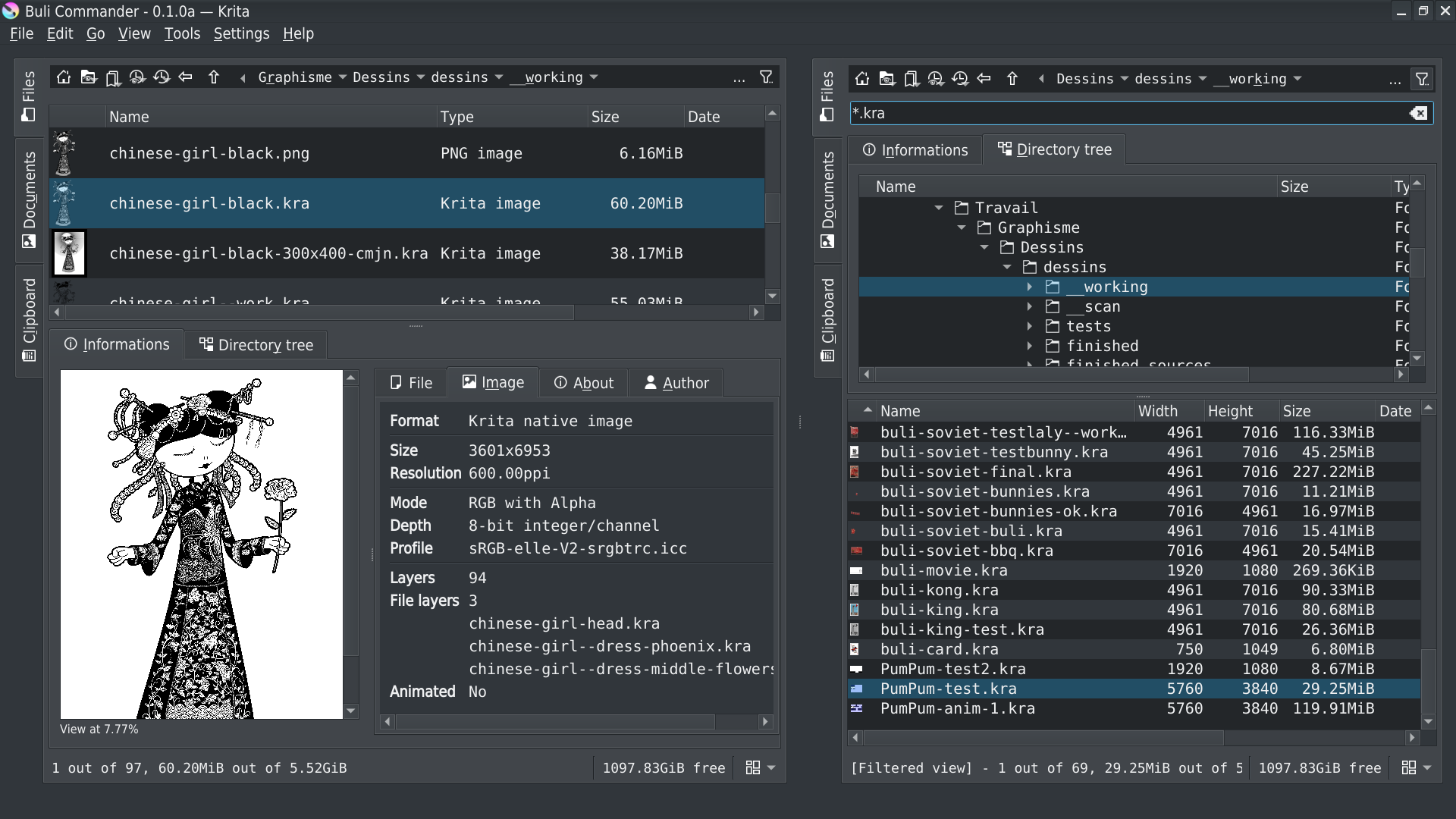Open the left panel Directory tree tab
1456x819 pixels.
pyautogui.click(x=256, y=345)
